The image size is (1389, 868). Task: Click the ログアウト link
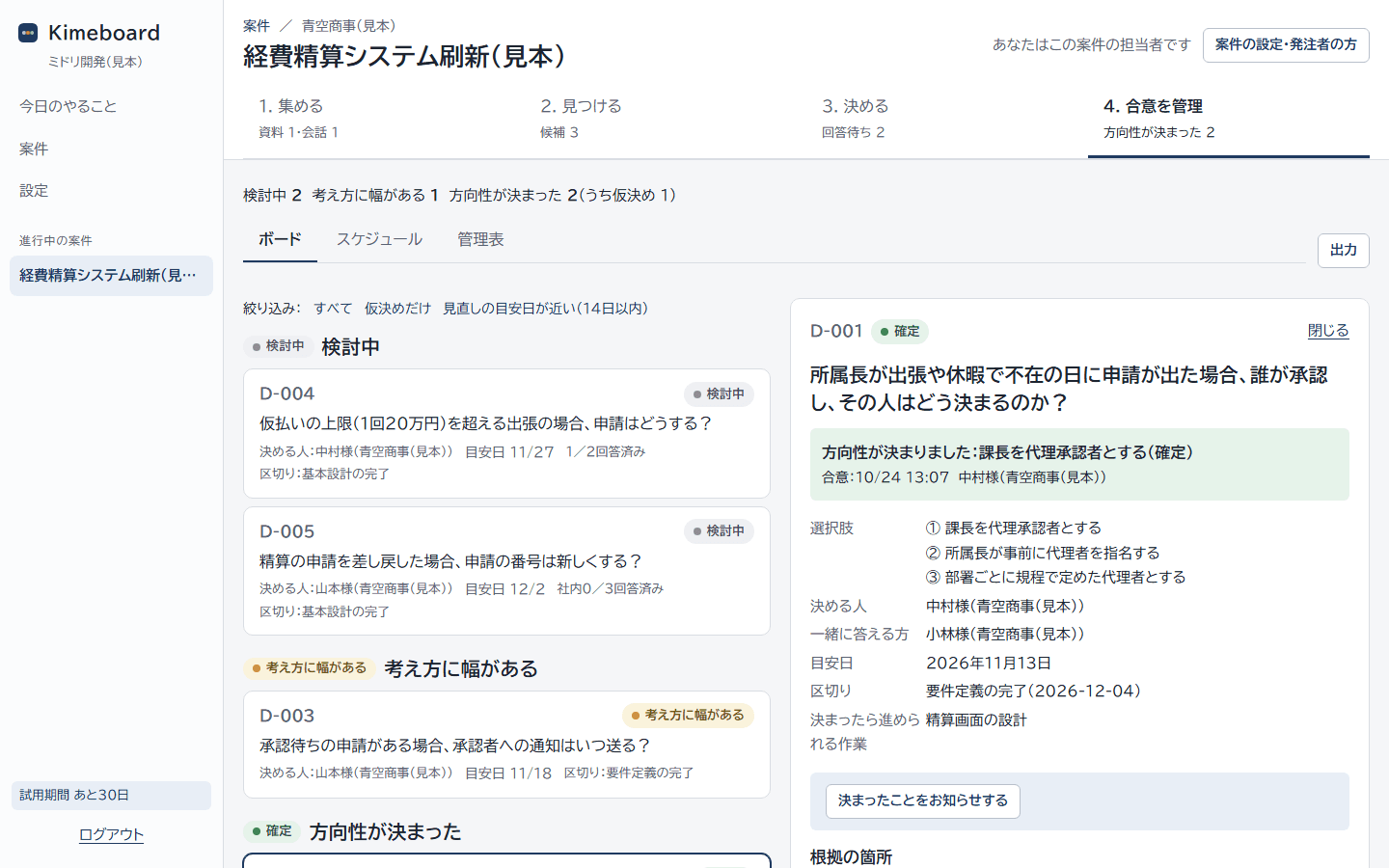tap(111, 834)
